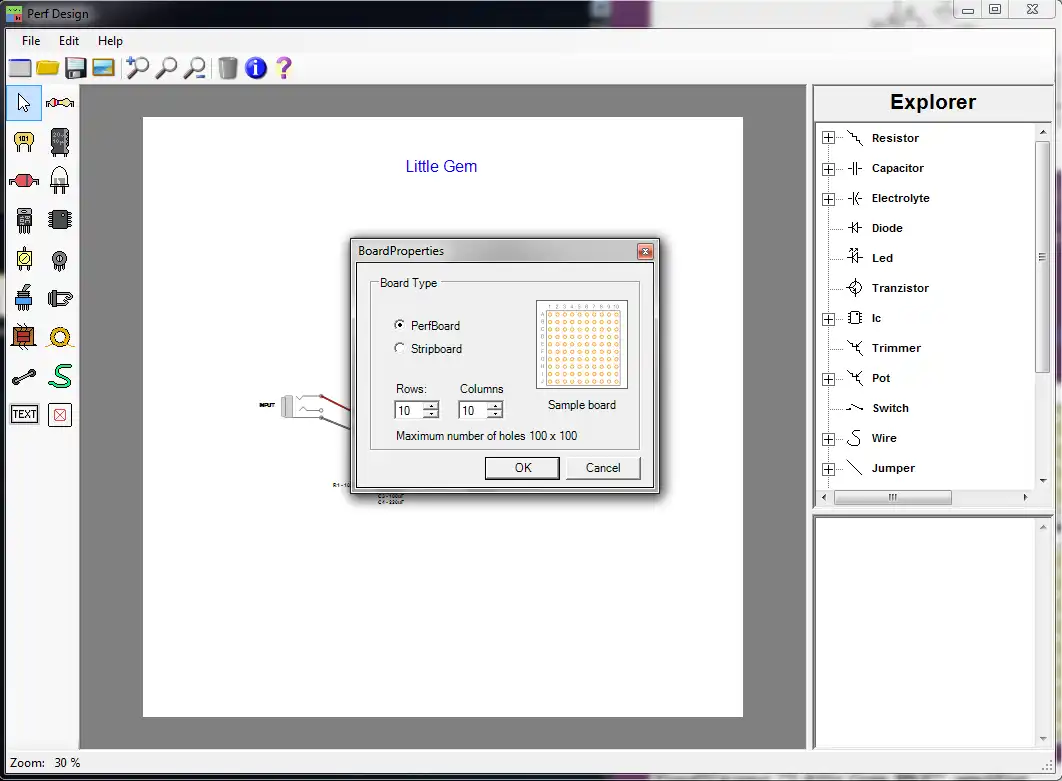Select the electrolytic capacitor tool
This screenshot has height=781, width=1062.
(60, 142)
